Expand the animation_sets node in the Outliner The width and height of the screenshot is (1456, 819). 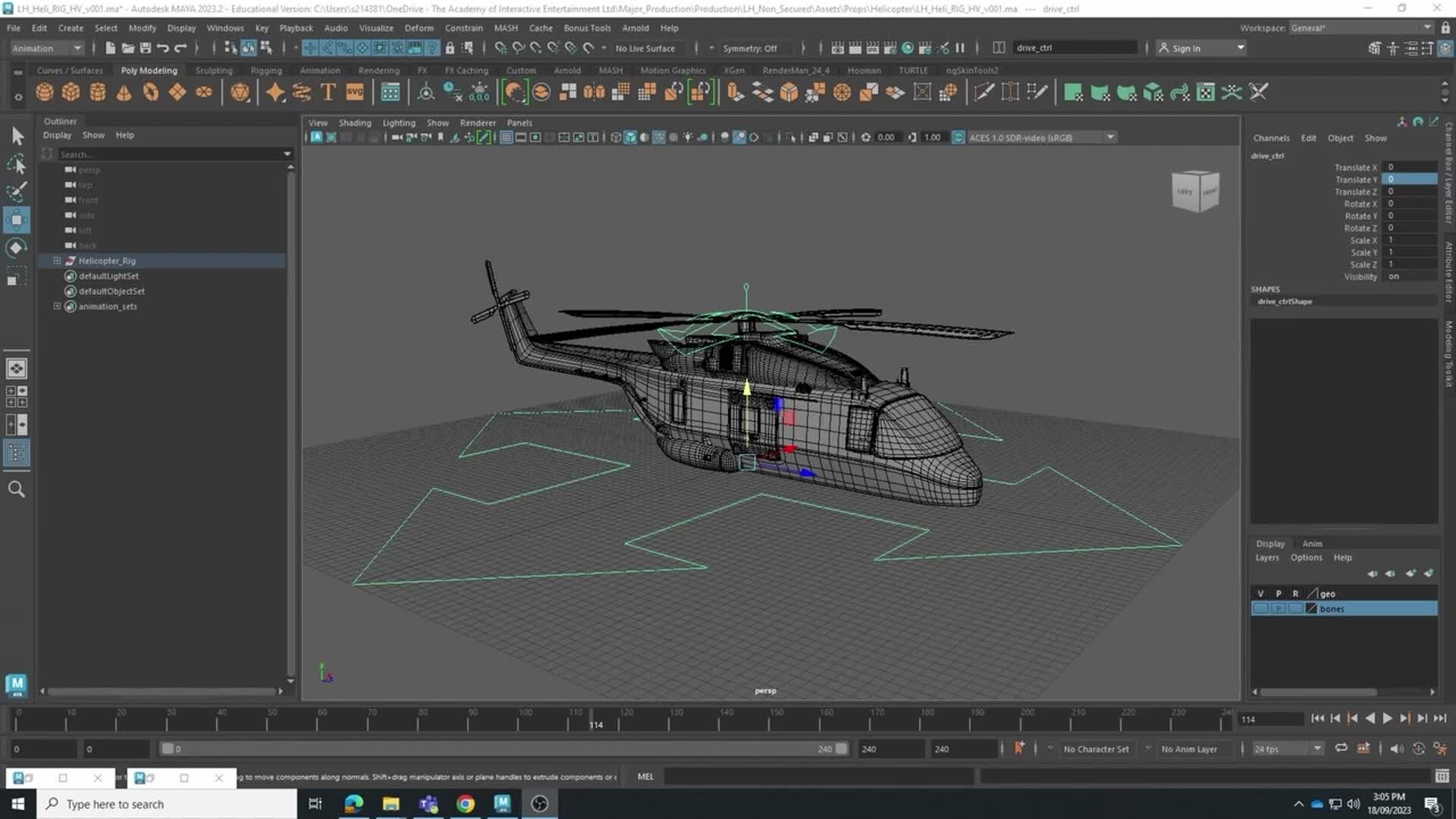pos(58,306)
